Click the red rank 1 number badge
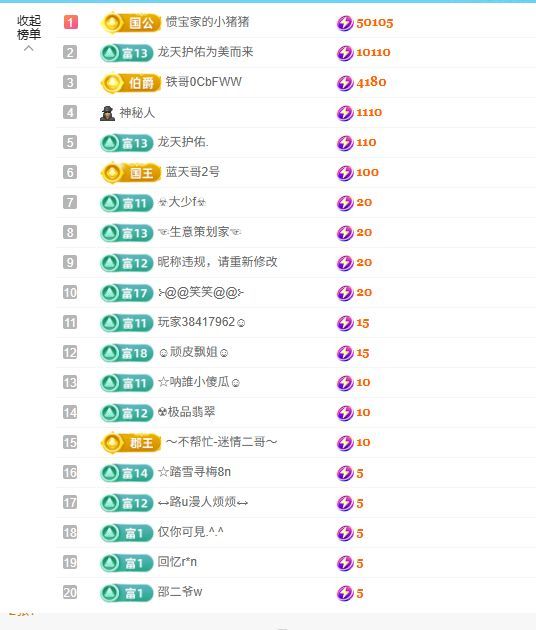 70,22
